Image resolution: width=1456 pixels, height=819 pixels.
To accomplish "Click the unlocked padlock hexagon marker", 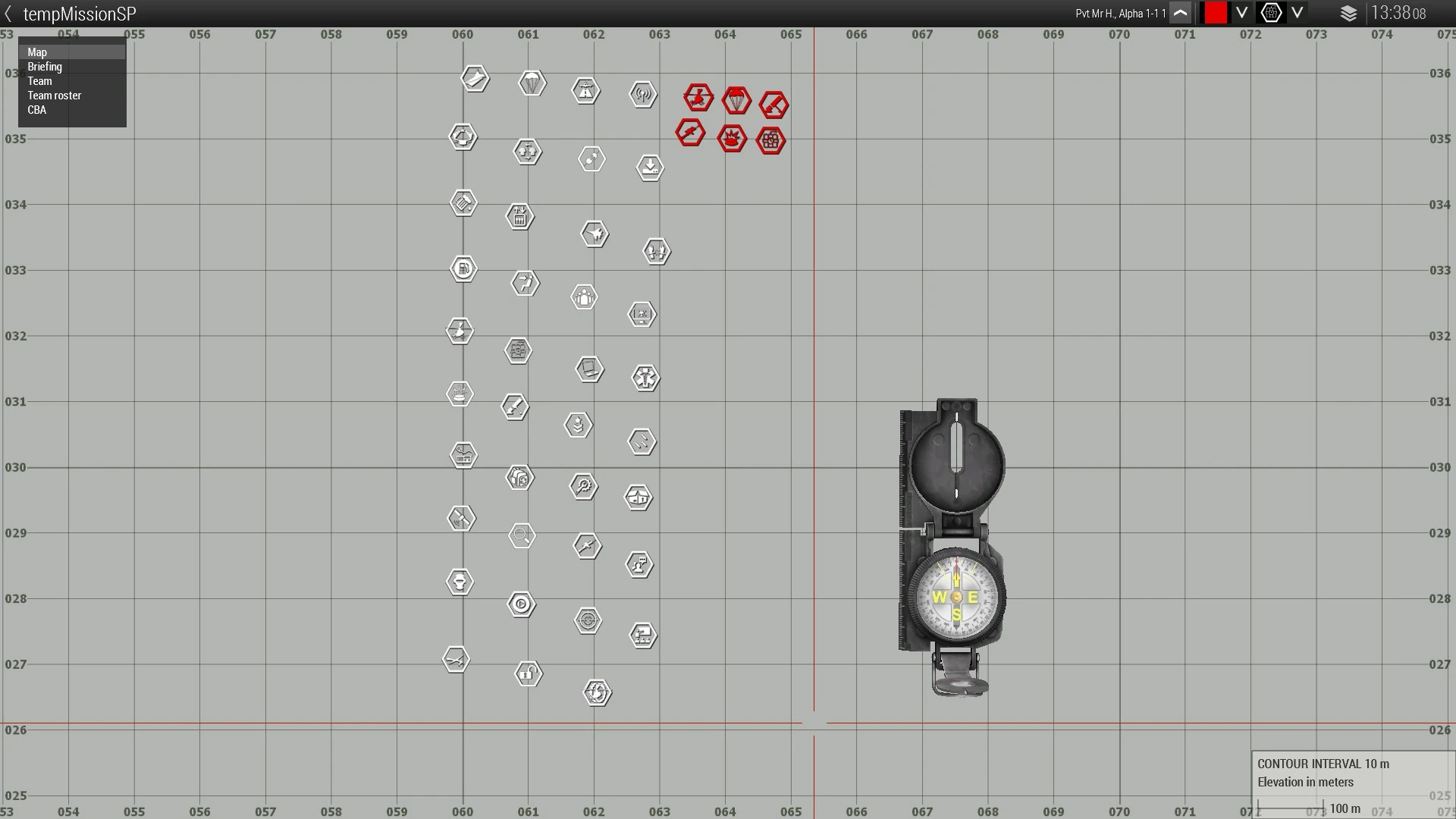I will [529, 673].
